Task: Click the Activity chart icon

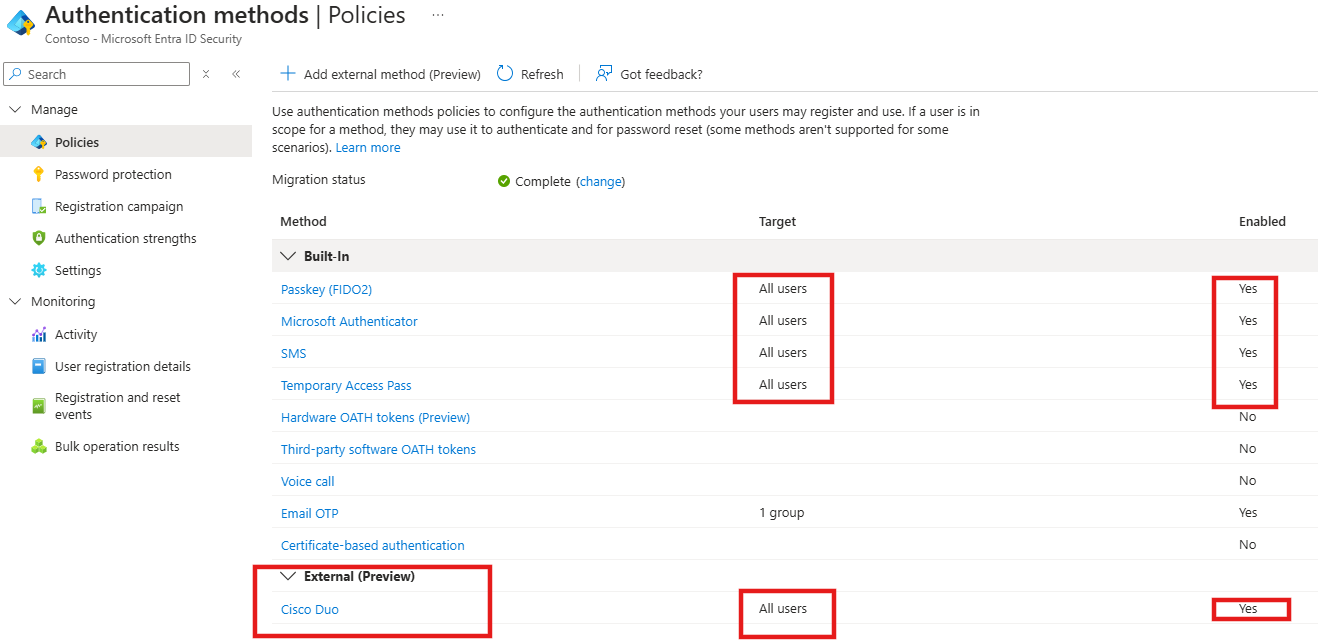Action: (39, 334)
